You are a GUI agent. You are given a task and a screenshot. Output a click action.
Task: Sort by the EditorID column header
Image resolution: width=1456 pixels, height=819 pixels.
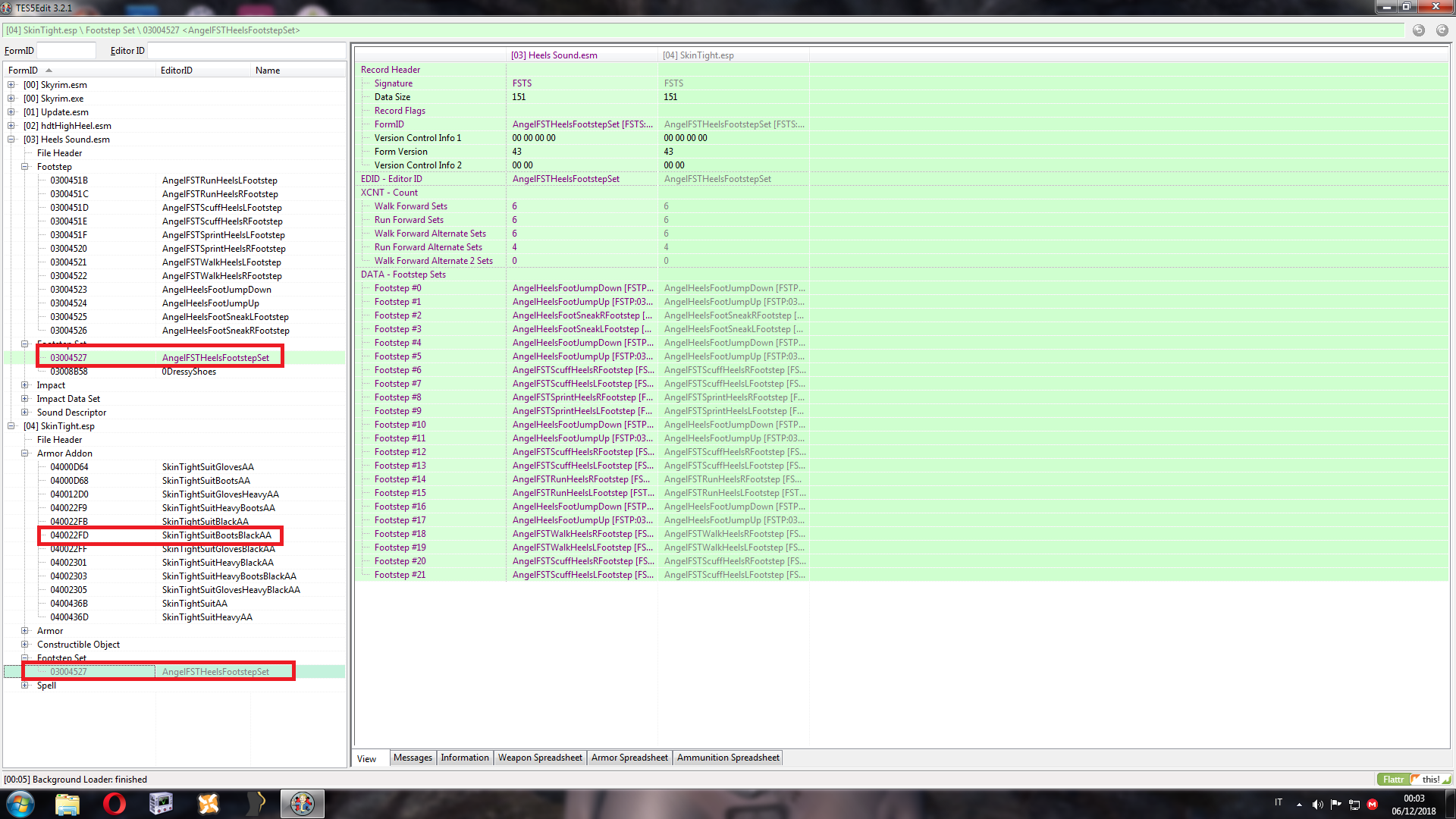pyautogui.click(x=203, y=71)
